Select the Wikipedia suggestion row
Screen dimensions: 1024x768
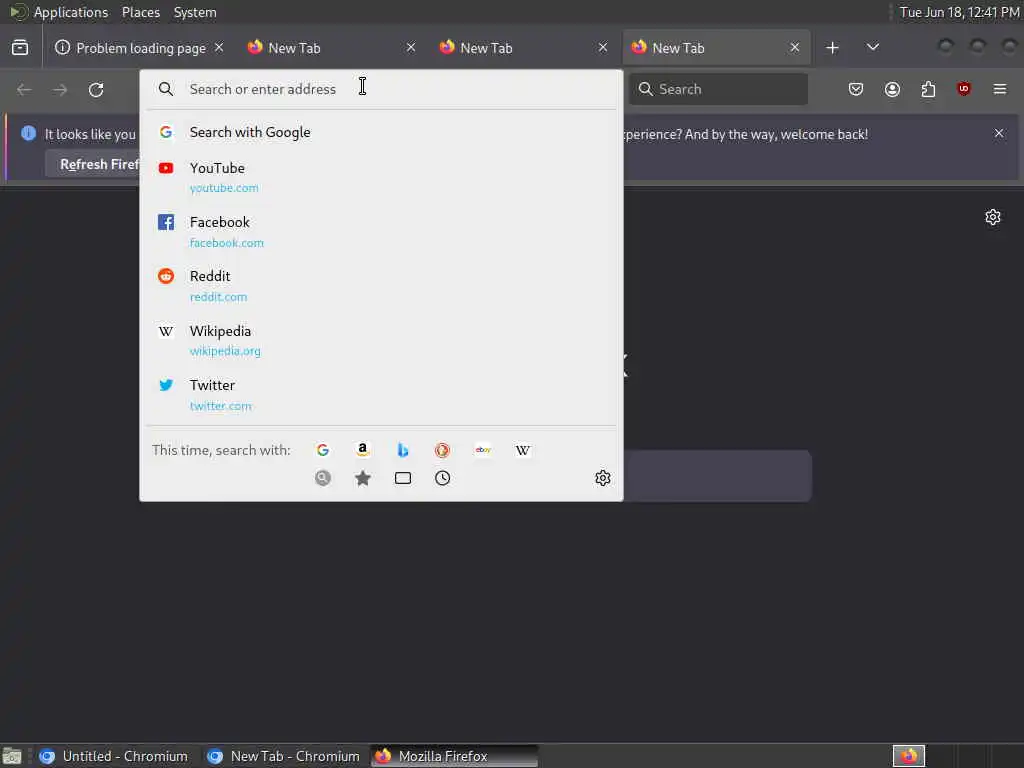tap(381, 340)
